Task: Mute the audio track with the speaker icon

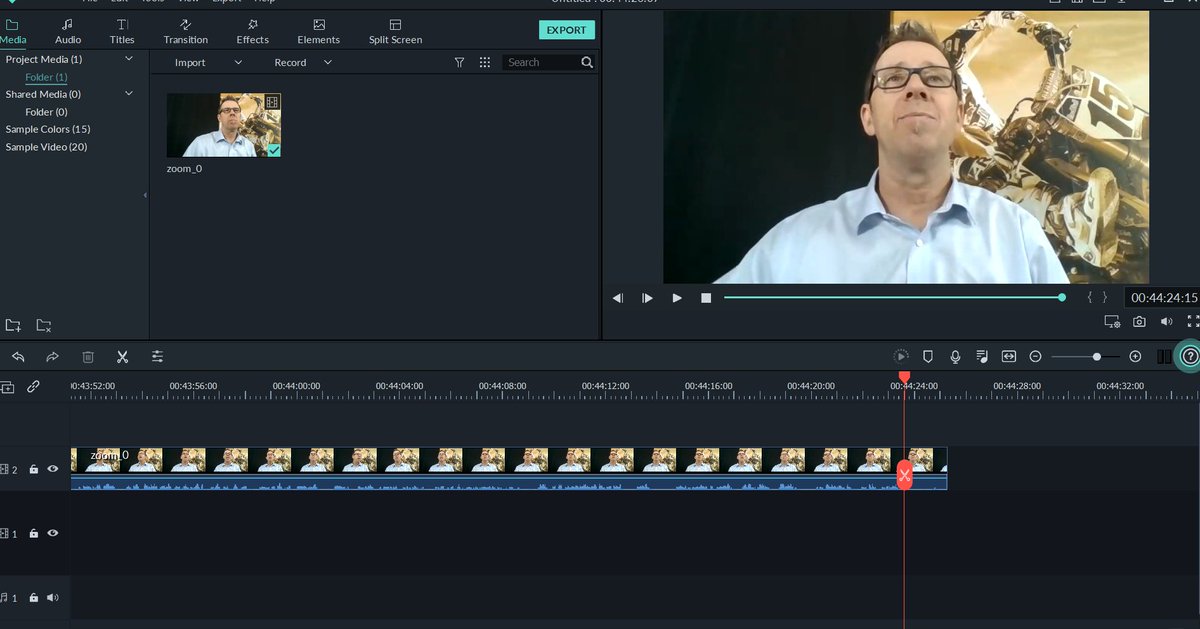Action: pos(52,597)
